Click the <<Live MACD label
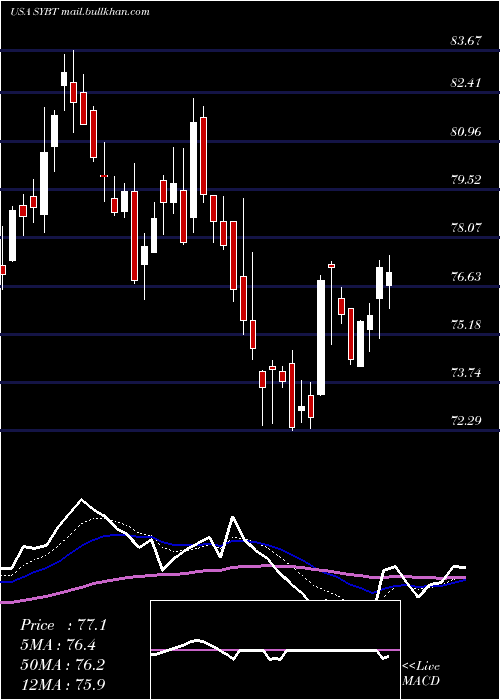This screenshot has height=700, width=500. tap(421, 673)
